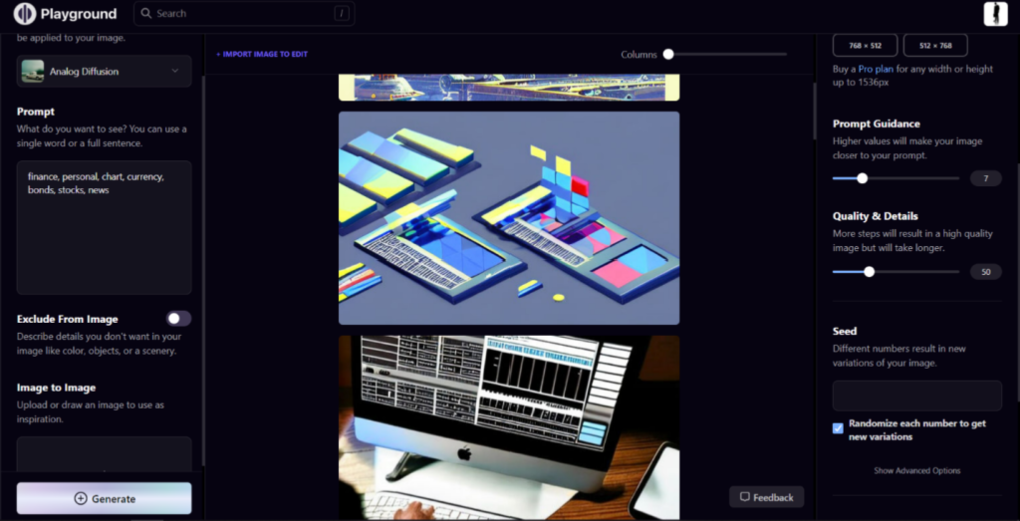Click the plus icon on Generate
The image size is (1020, 521).
click(x=80, y=498)
